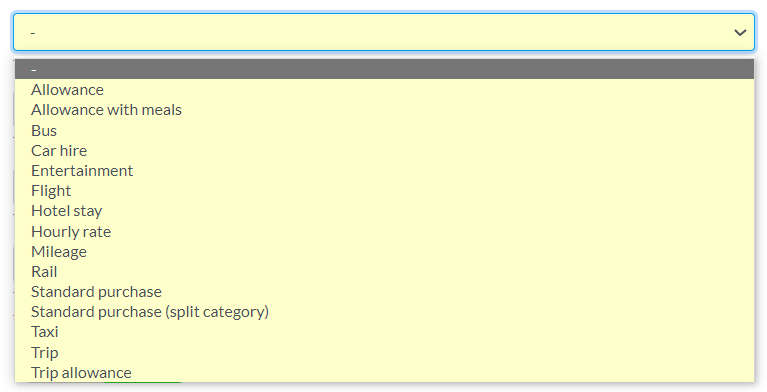Pick the Trip option
The height and width of the screenshot is (392, 767).
pos(384,352)
